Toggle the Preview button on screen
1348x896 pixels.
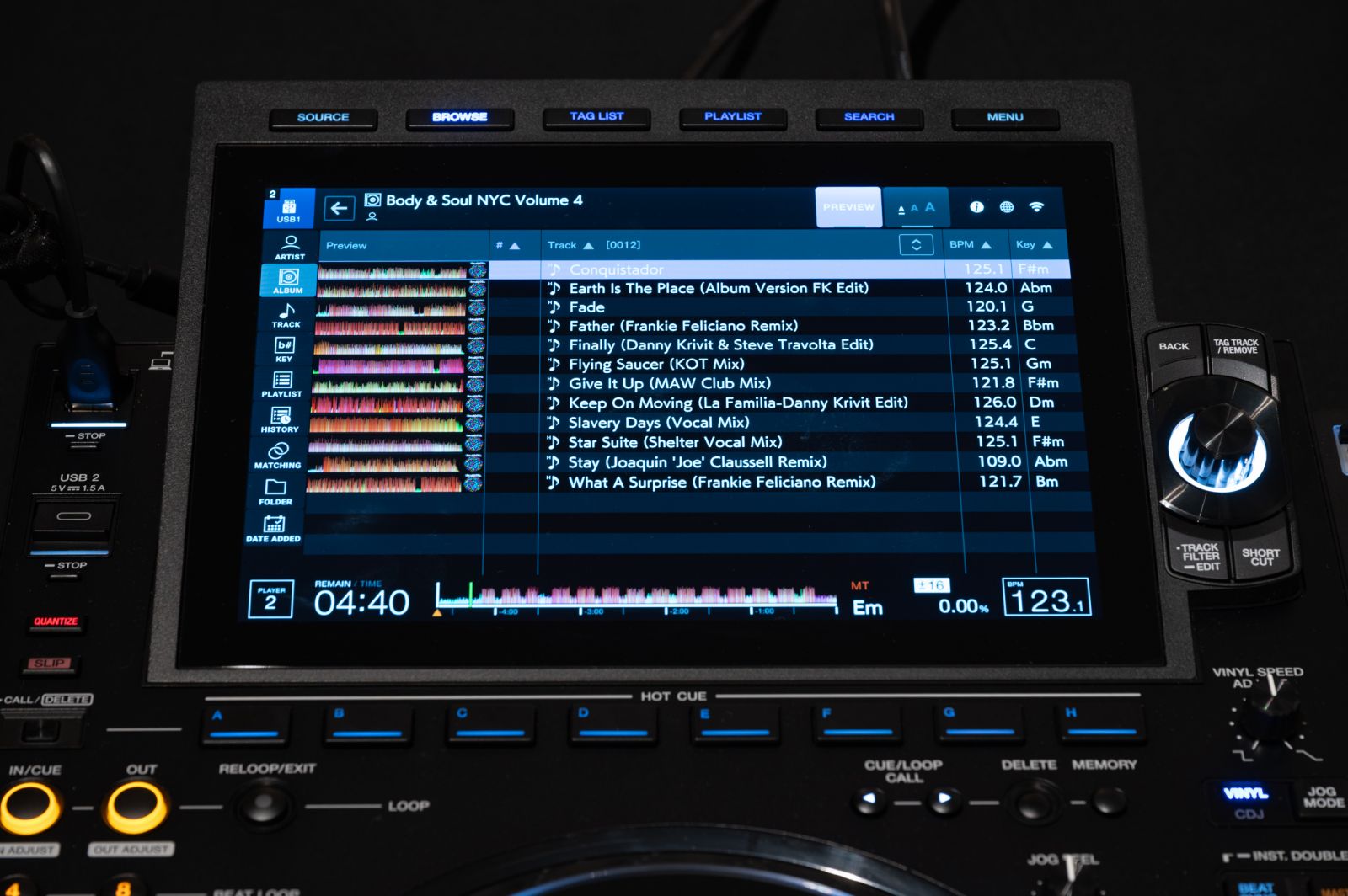848,207
